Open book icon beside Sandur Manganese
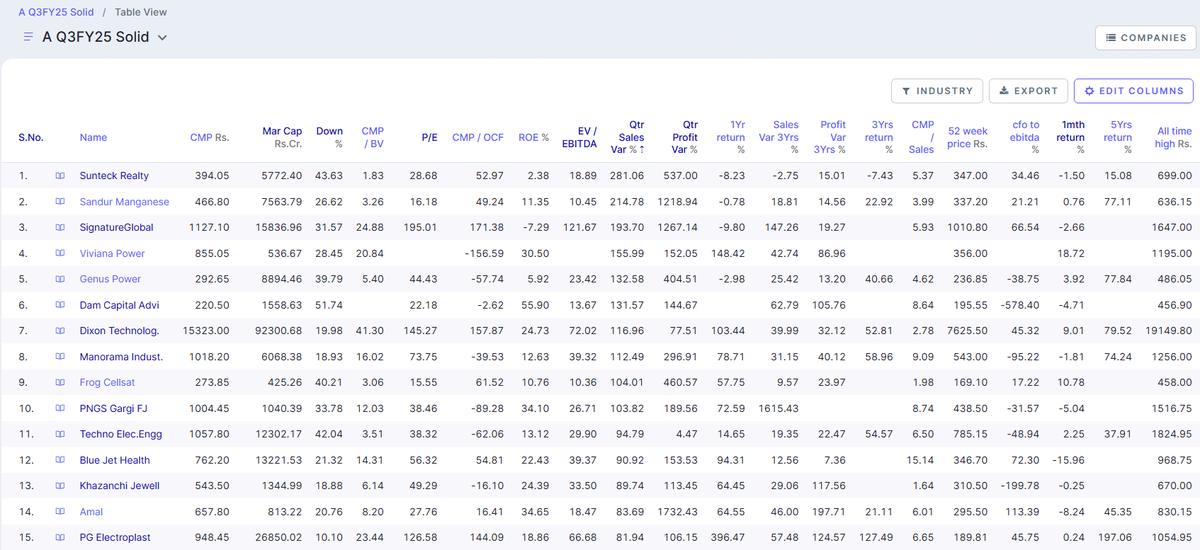The image size is (1200, 550). [60, 202]
